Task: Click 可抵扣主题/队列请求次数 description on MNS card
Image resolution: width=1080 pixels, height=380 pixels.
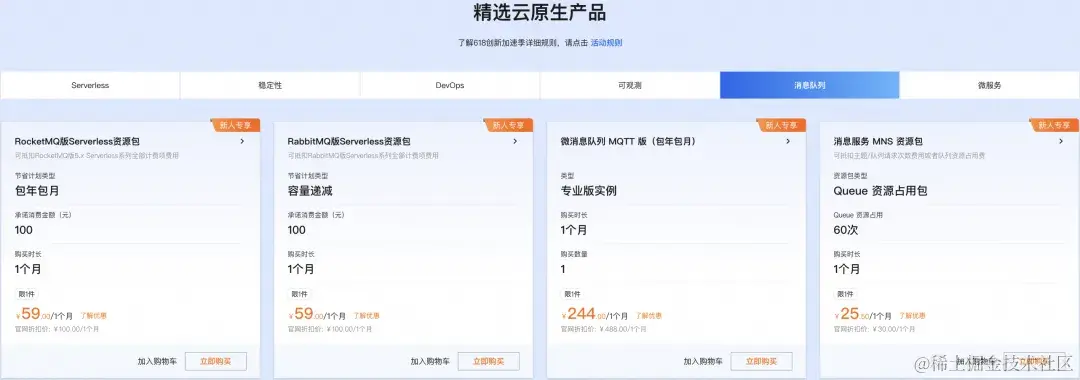Action: [909, 156]
